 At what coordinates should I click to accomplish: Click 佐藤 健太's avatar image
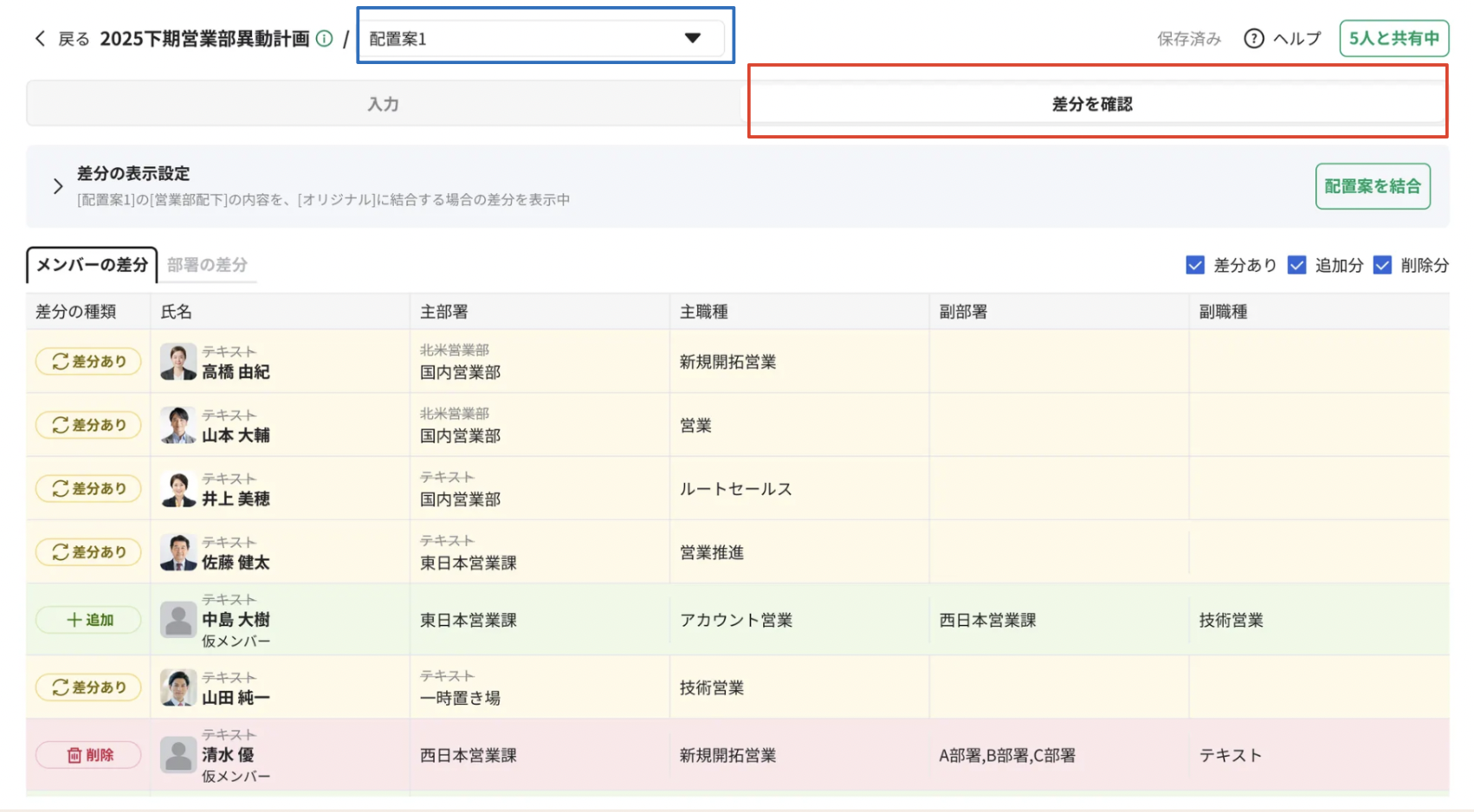coord(178,552)
